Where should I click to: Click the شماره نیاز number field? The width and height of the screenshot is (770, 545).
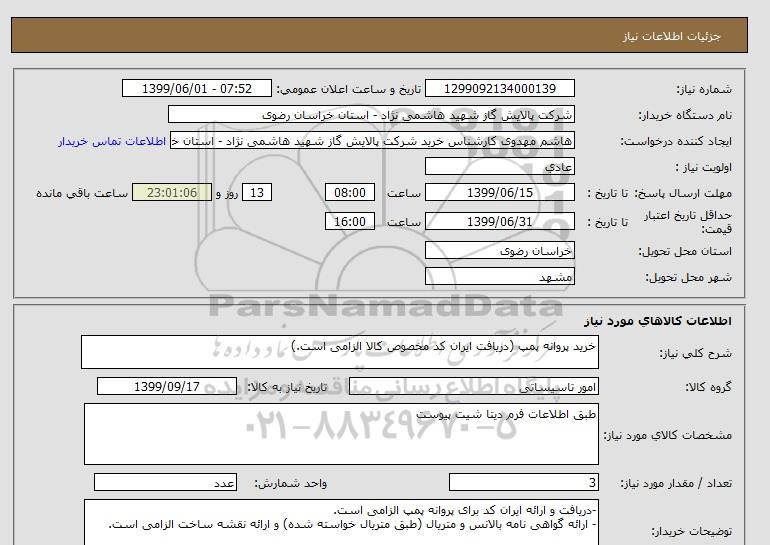click(499, 88)
